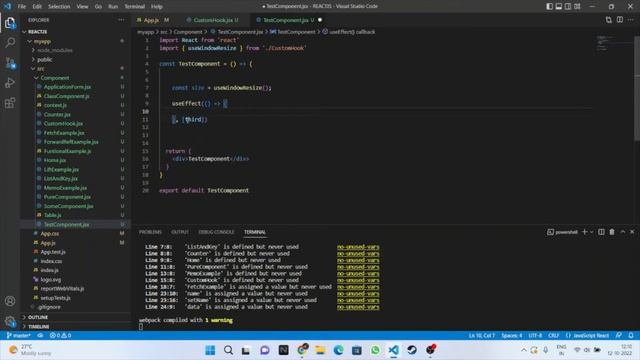
Task: Click the feedback icon in status bar
Action: click(x=619, y=336)
